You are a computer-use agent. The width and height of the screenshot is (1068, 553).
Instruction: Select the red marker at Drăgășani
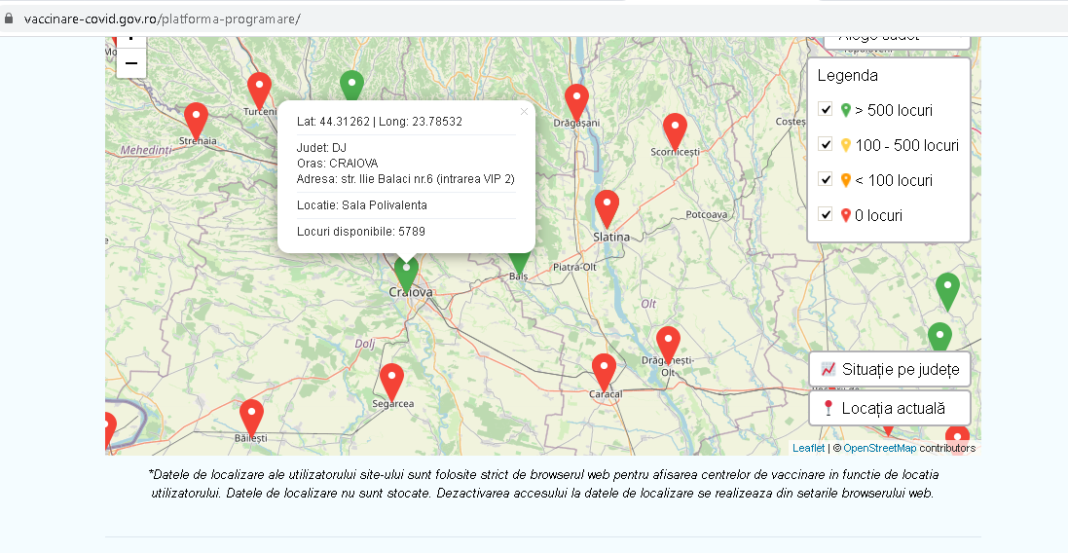tap(576, 101)
